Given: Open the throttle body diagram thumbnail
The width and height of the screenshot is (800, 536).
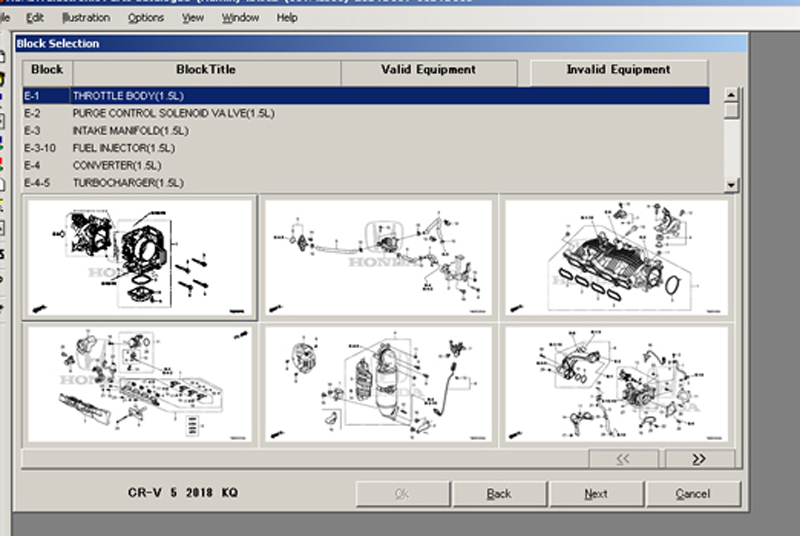Looking at the screenshot, I should click(x=140, y=258).
